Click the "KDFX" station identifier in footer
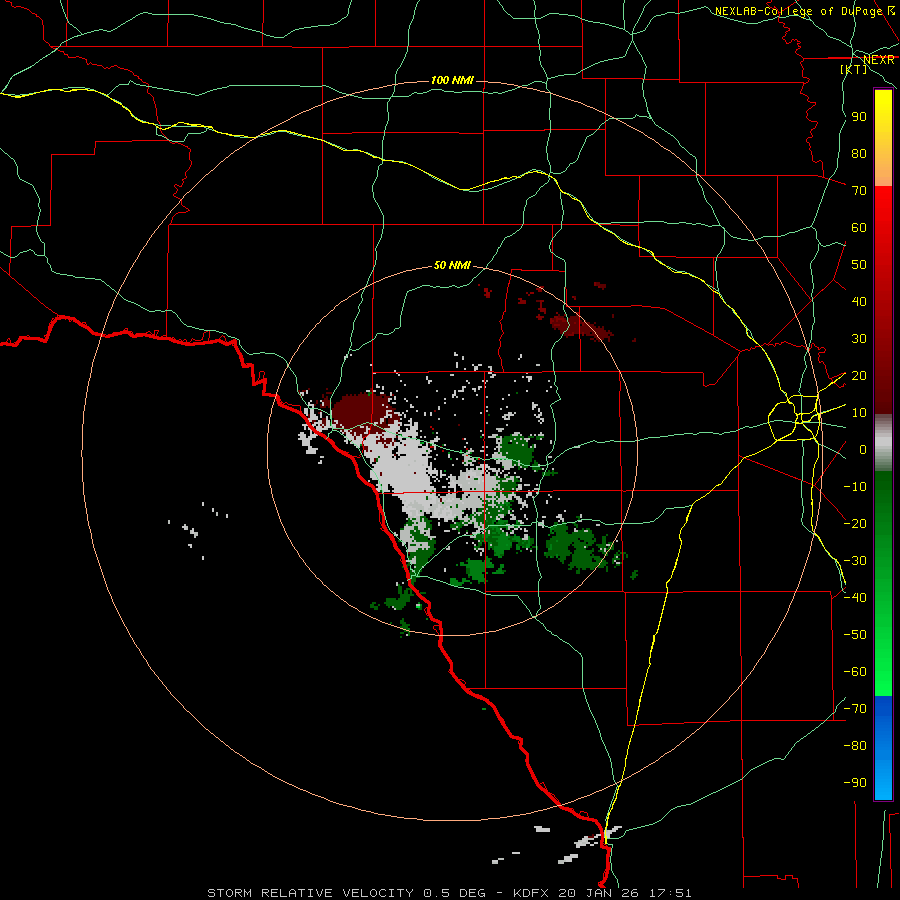The width and height of the screenshot is (900, 900). pyautogui.click(x=529, y=893)
